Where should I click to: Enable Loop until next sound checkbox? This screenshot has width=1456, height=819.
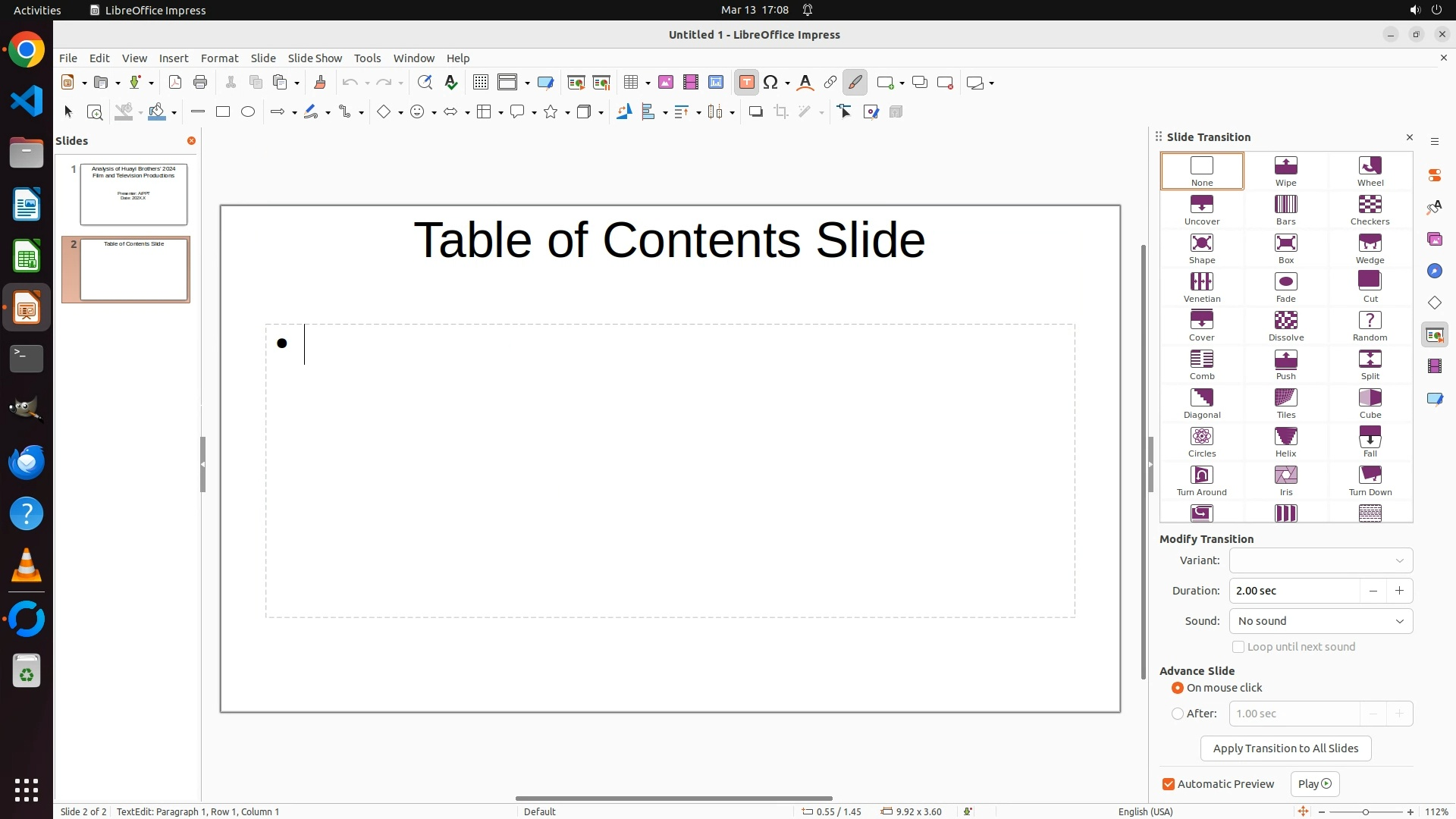1238,647
